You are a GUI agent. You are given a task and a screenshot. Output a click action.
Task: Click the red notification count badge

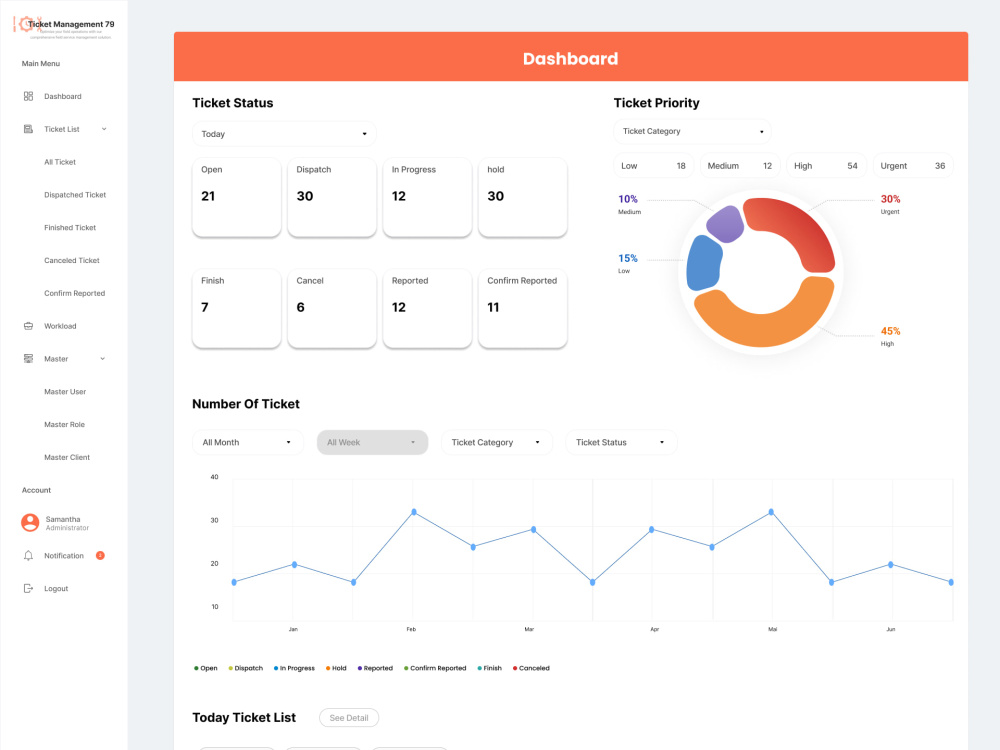[x=100, y=555]
